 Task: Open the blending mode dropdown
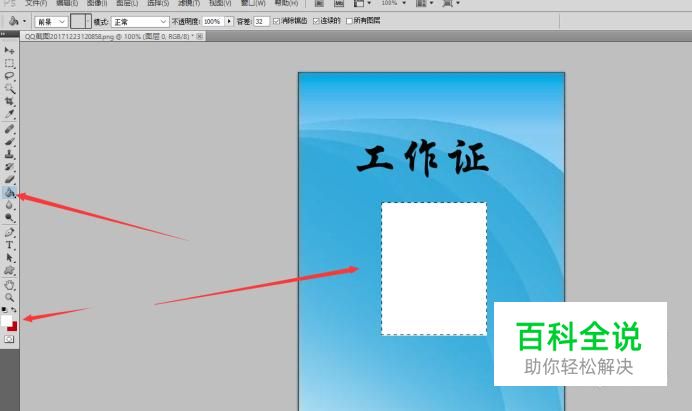pyautogui.click(x=140, y=22)
